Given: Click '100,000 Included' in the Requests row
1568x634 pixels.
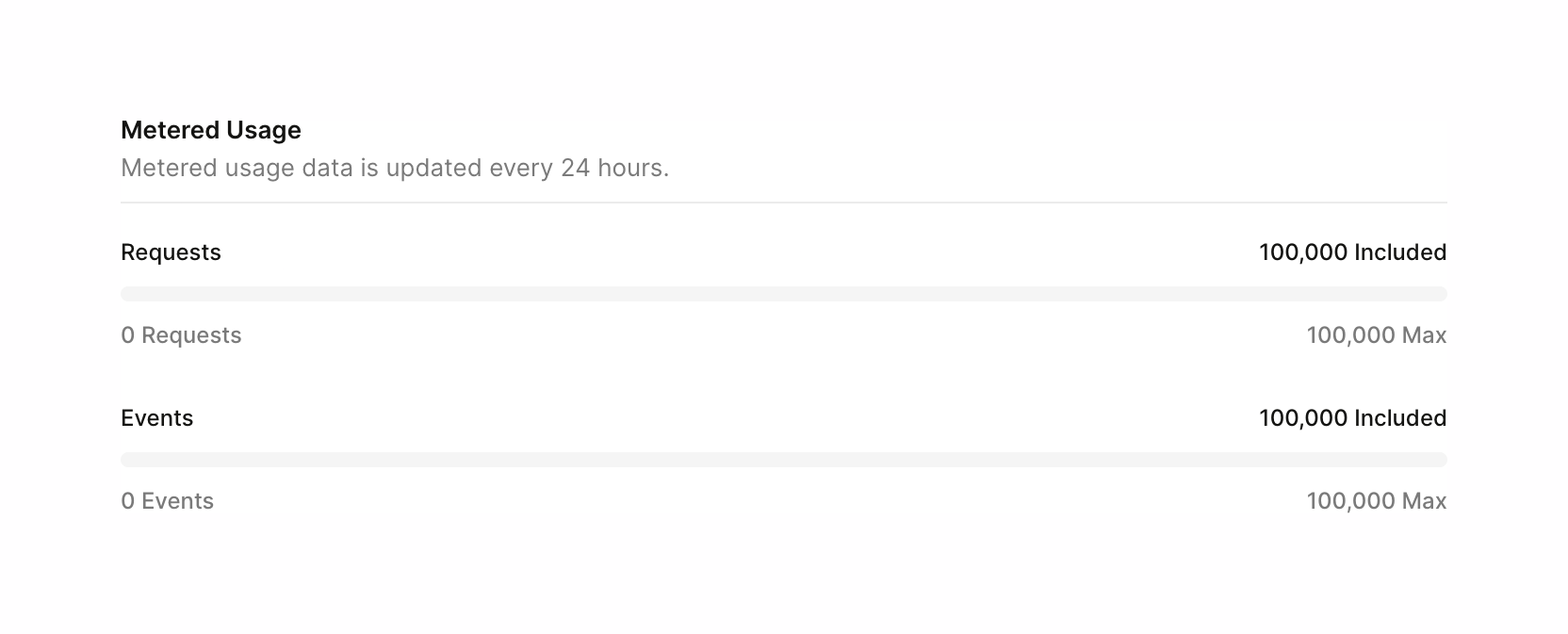Looking at the screenshot, I should pos(1352,252).
